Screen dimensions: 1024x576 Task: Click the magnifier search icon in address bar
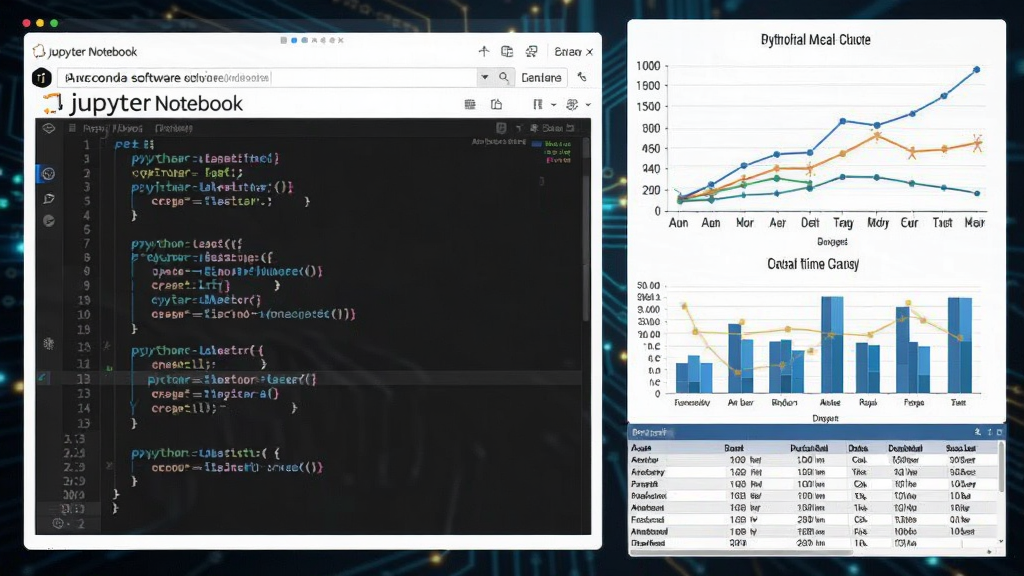pos(504,77)
